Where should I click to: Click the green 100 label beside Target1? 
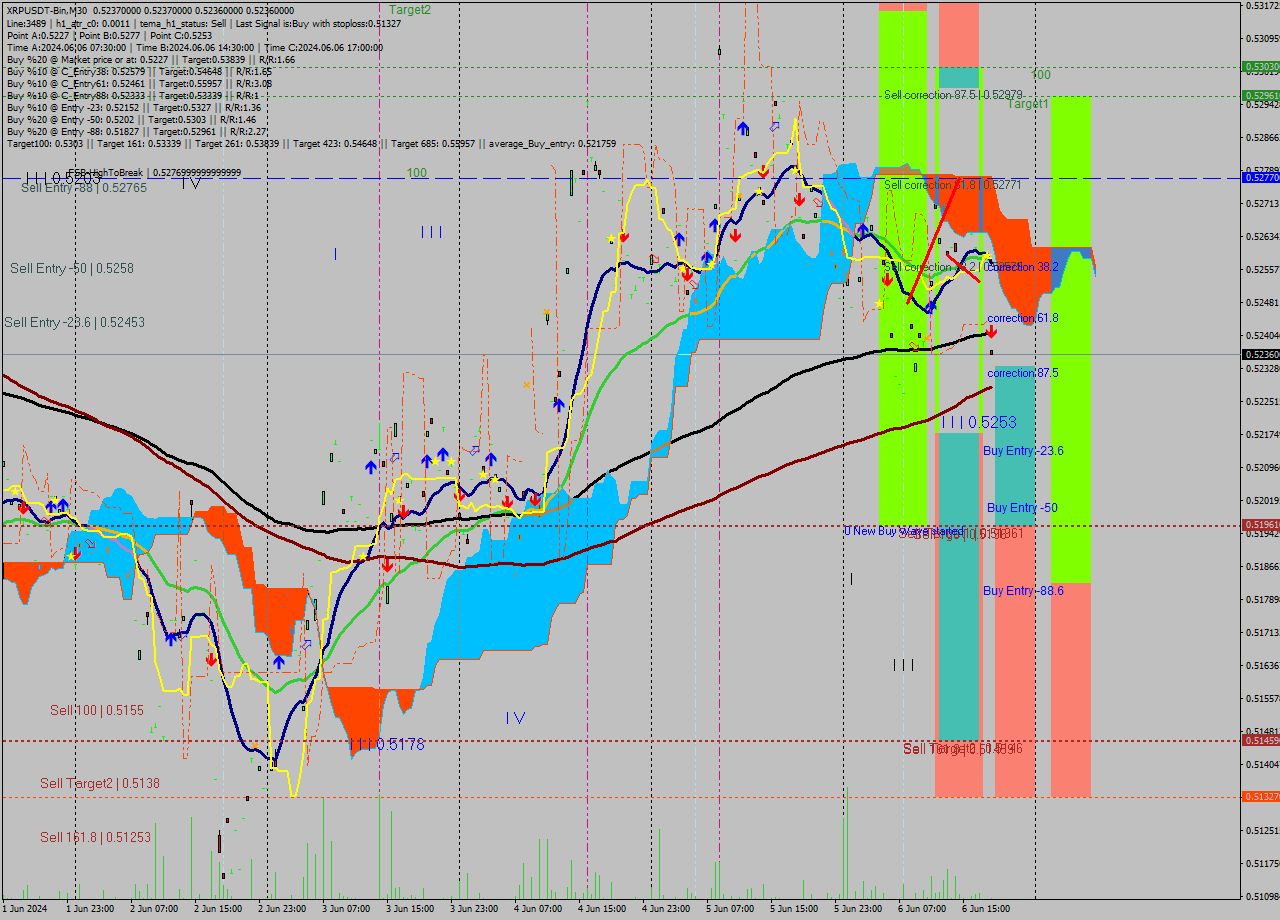(1041, 75)
